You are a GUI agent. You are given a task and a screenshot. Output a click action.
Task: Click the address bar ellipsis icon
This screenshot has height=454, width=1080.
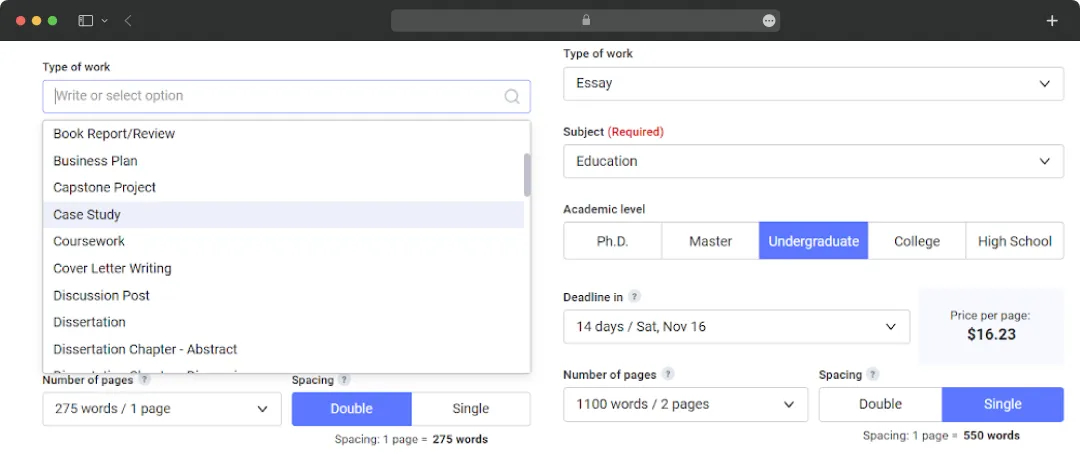(769, 20)
